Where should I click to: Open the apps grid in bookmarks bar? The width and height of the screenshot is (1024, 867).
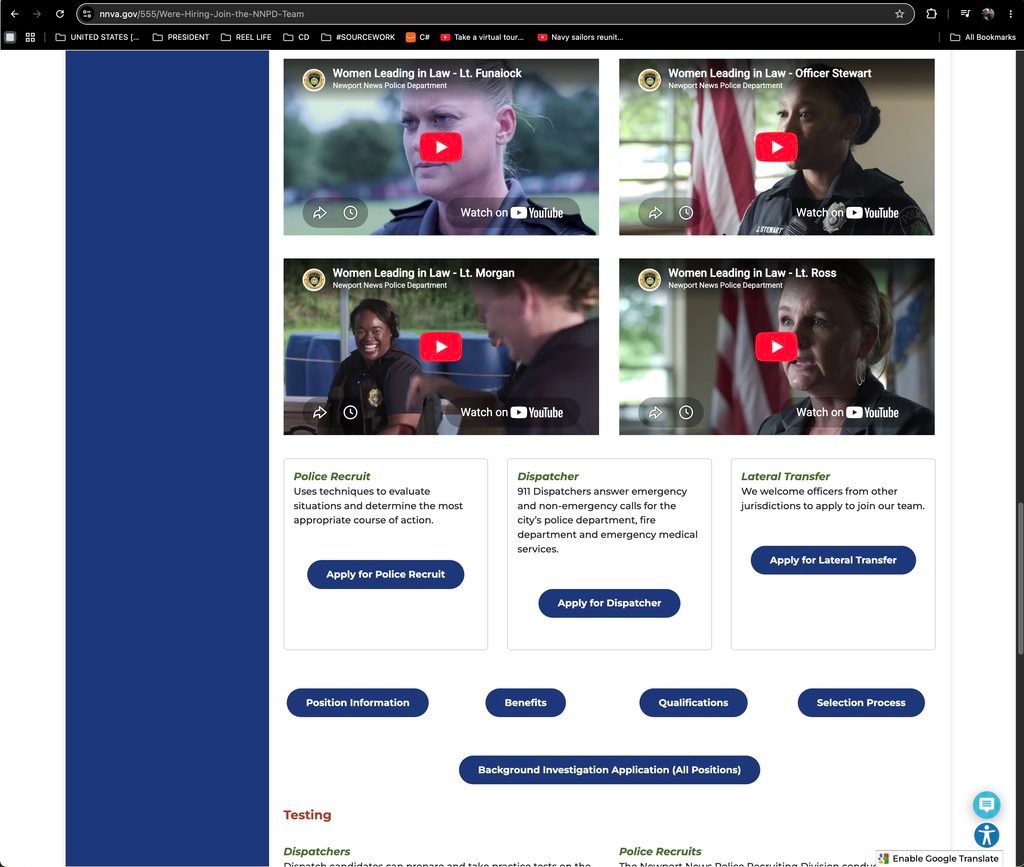(30, 37)
